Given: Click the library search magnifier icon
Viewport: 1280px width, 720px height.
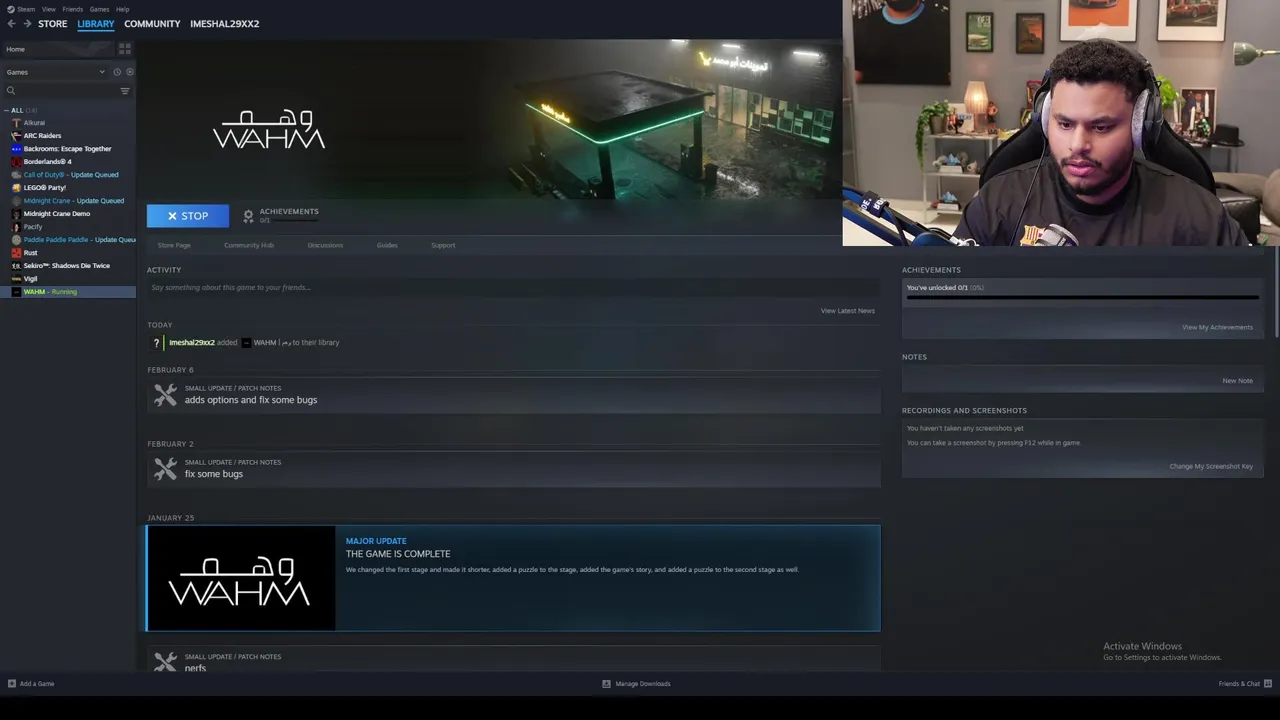Looking at the screenshot, I should tap(11, 91).
